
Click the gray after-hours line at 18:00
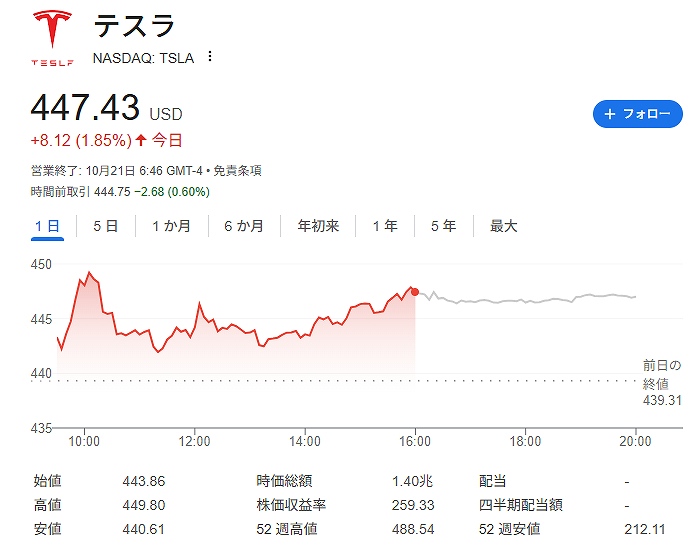[526, 300]
